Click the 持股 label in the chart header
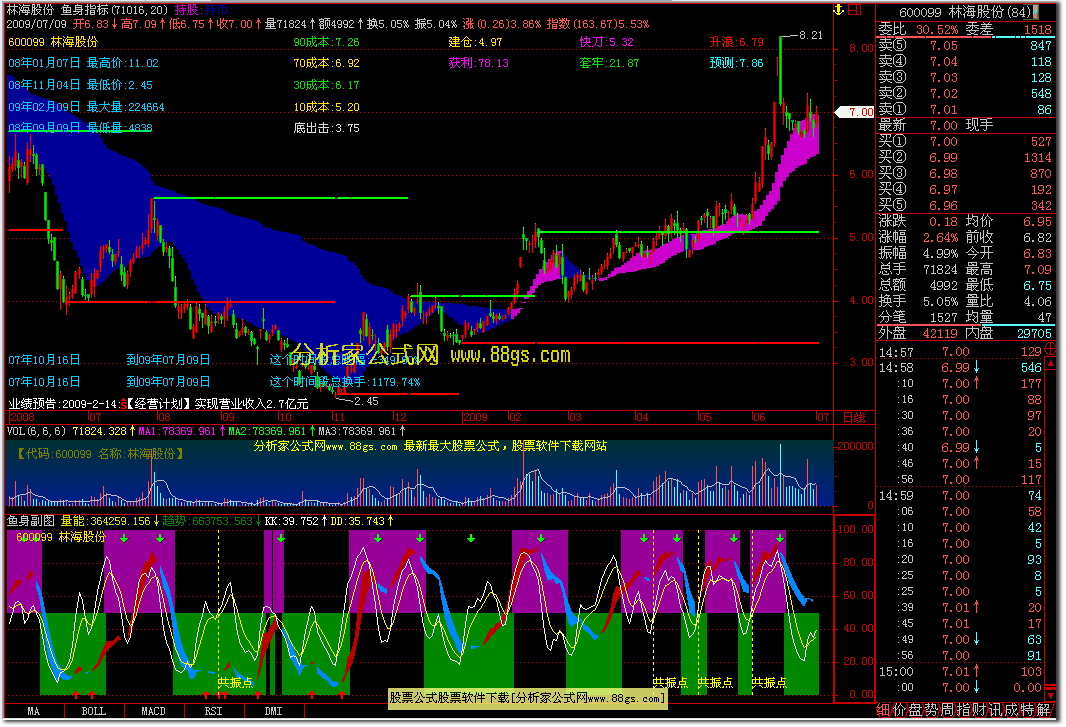 click(187, 10)
